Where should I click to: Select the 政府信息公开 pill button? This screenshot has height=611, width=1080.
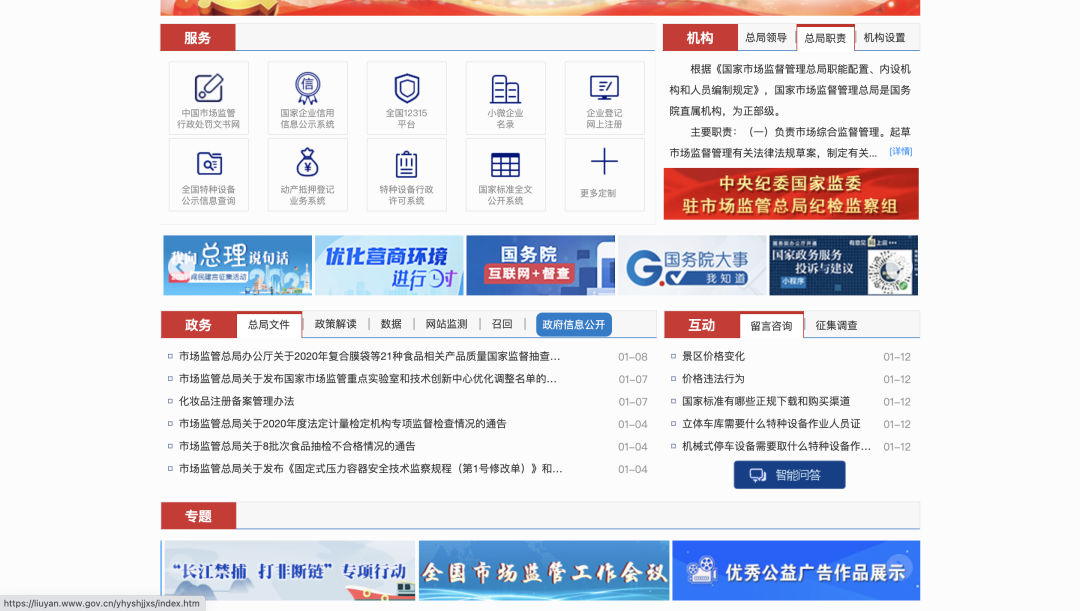tap(572, 324)
